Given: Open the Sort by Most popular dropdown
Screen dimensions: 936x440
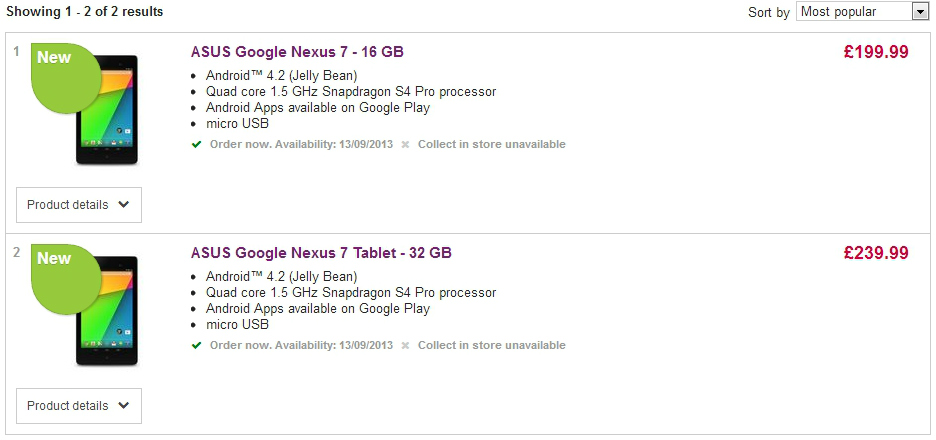Looking at the screenshot, I should click(x=862, y=11).
